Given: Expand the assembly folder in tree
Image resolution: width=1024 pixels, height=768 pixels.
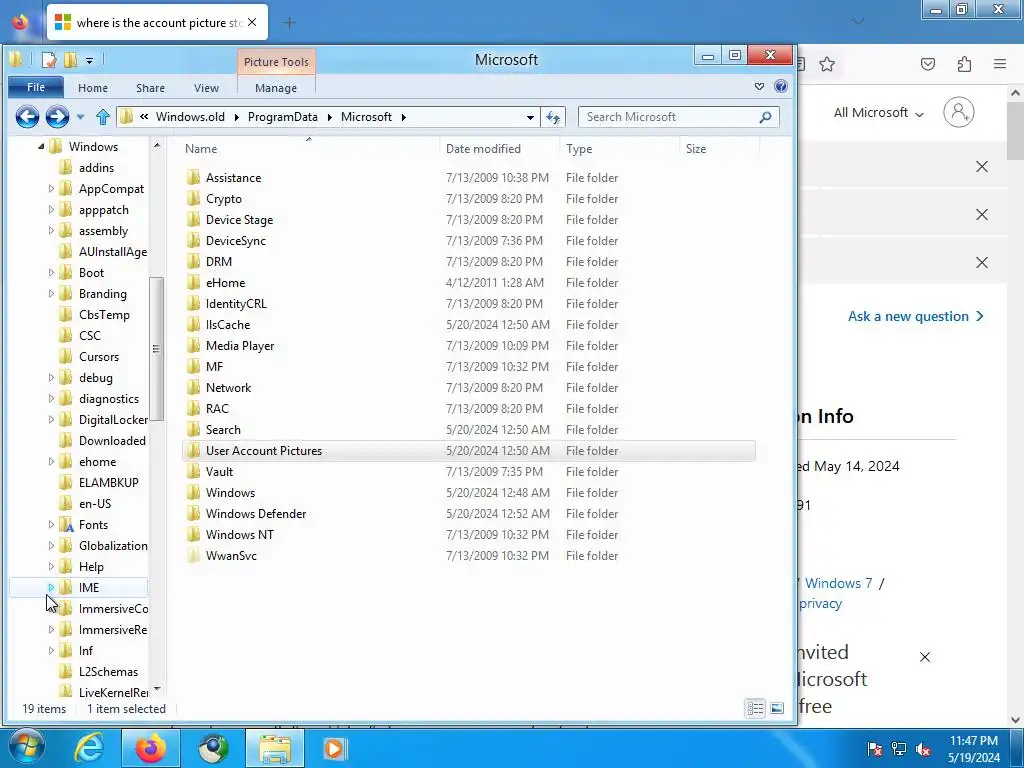Looking at the screenshot, I should [x=51, y=231].
